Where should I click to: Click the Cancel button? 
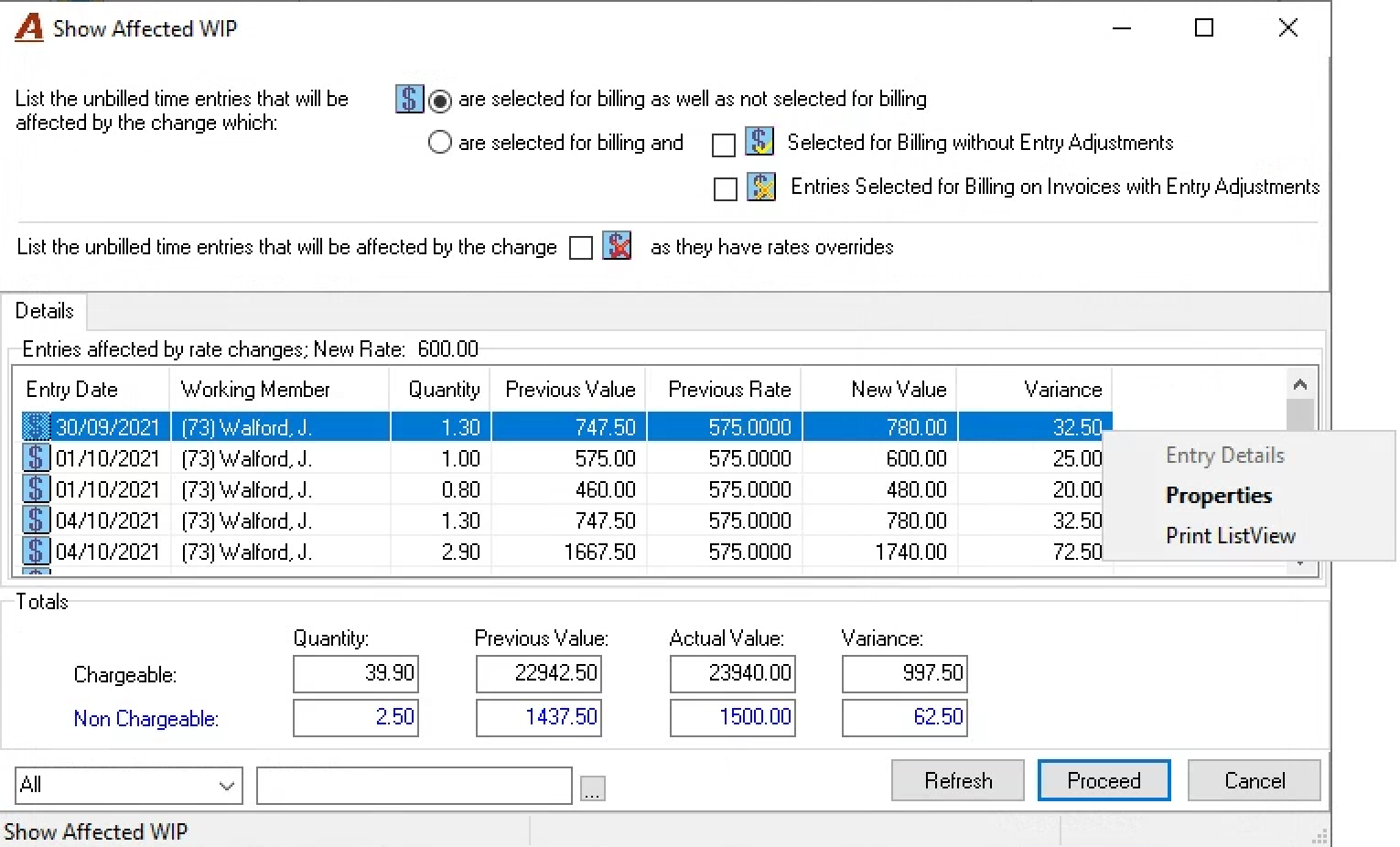click(1255, 780)
